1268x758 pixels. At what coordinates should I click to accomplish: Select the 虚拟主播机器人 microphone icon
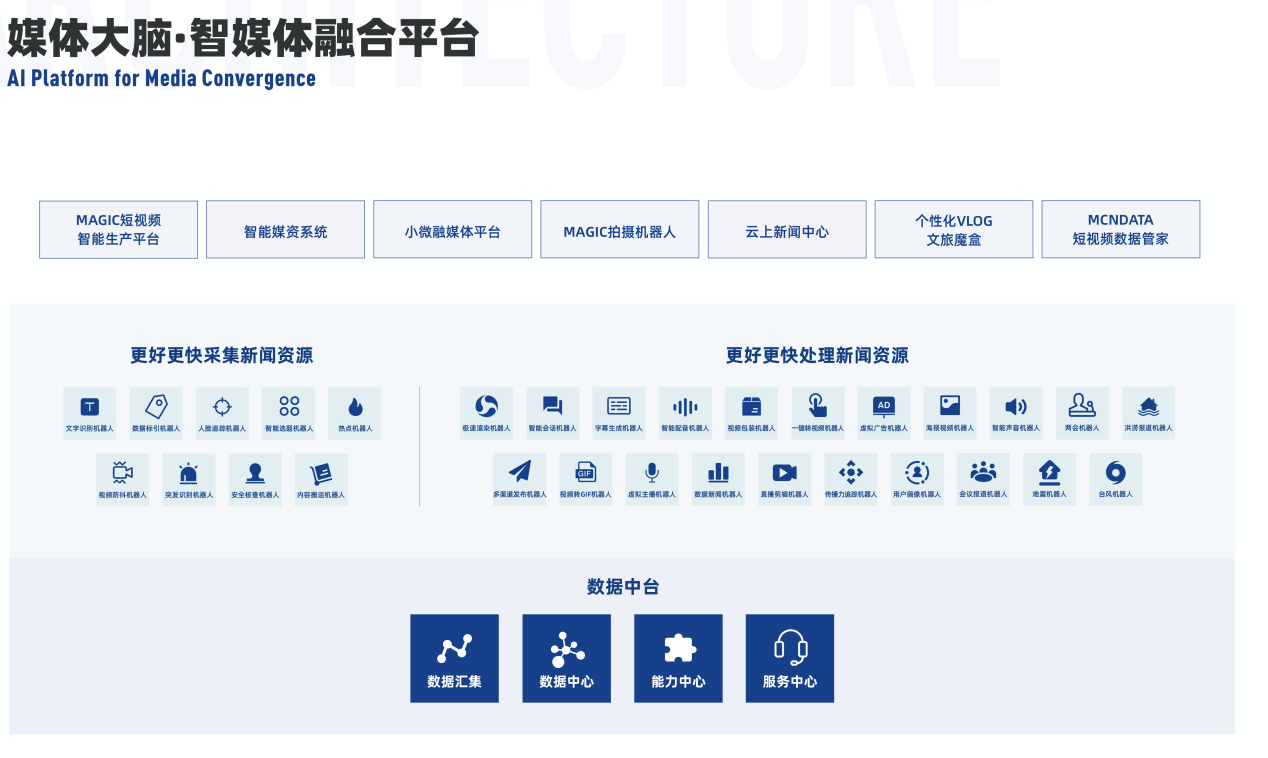(x=652, y=472)
